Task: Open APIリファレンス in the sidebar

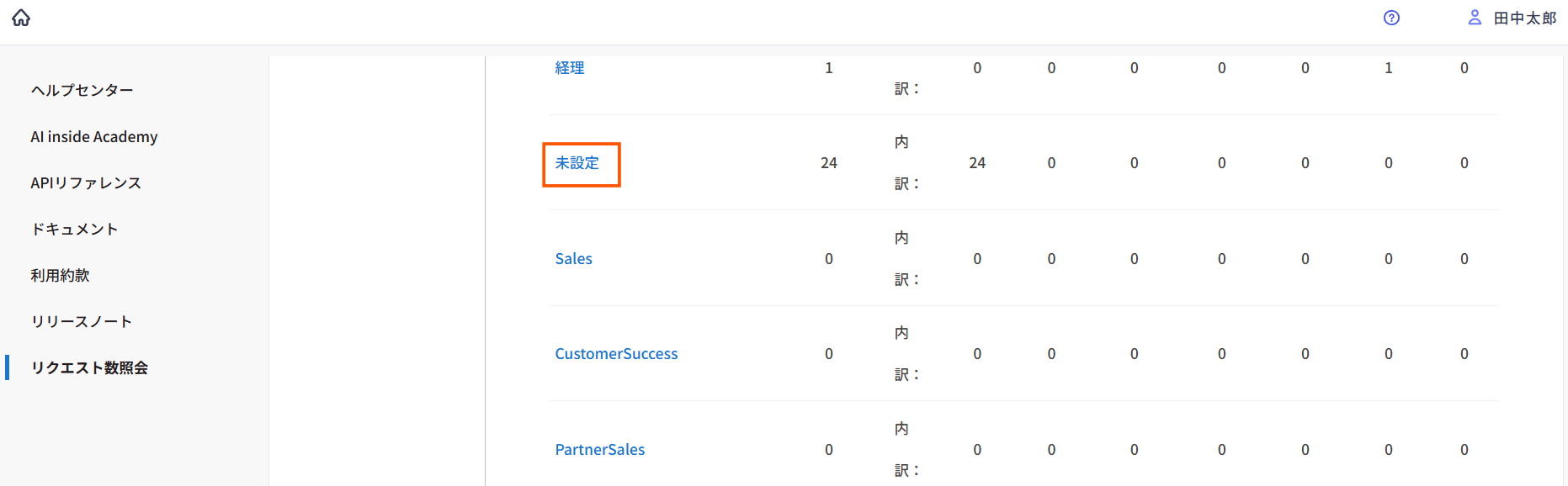Action: 86,182
